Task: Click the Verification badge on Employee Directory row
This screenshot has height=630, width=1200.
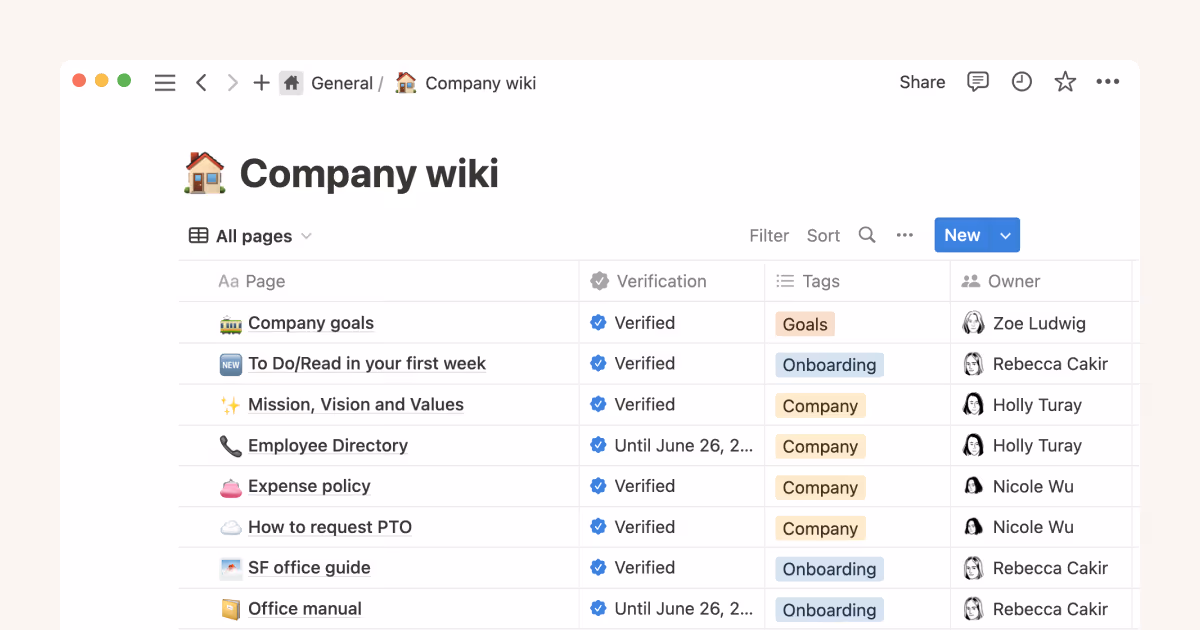Action: (598, 445)
